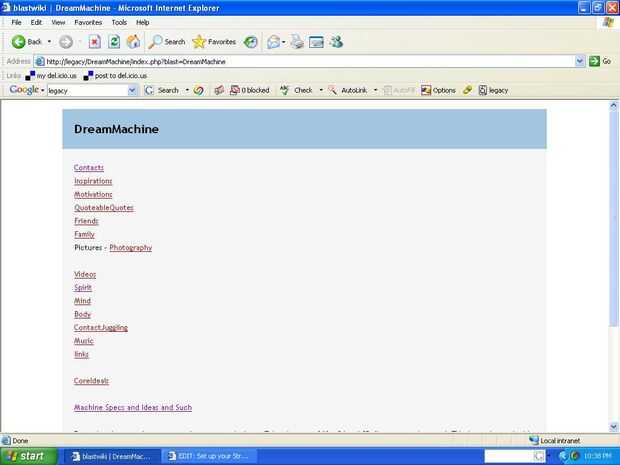Image resolution: width=620 pixels, height=465 pixels.
Task: Open 'Machine Specs and Ideas and Such' link
Action: tap(133, 407)
